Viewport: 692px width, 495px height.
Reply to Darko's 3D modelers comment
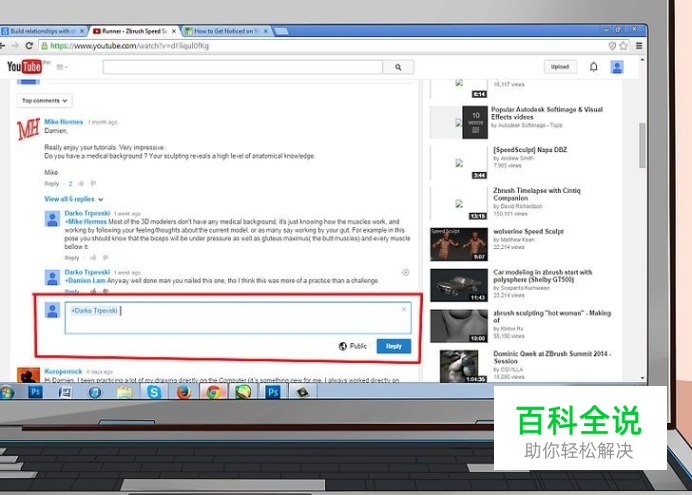[x=71, y=258]
